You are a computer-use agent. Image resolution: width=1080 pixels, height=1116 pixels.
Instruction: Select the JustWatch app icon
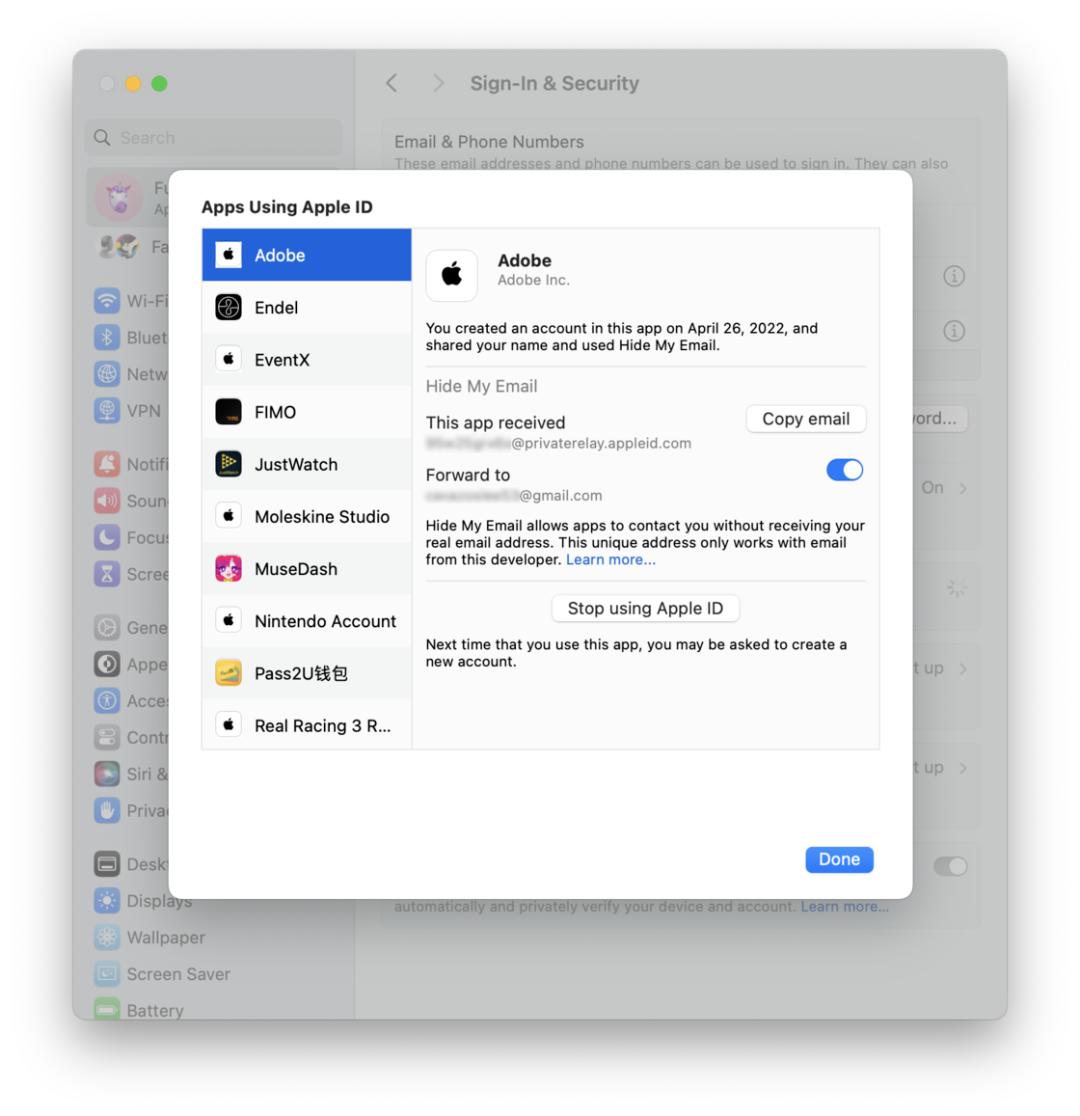[228, 464]
